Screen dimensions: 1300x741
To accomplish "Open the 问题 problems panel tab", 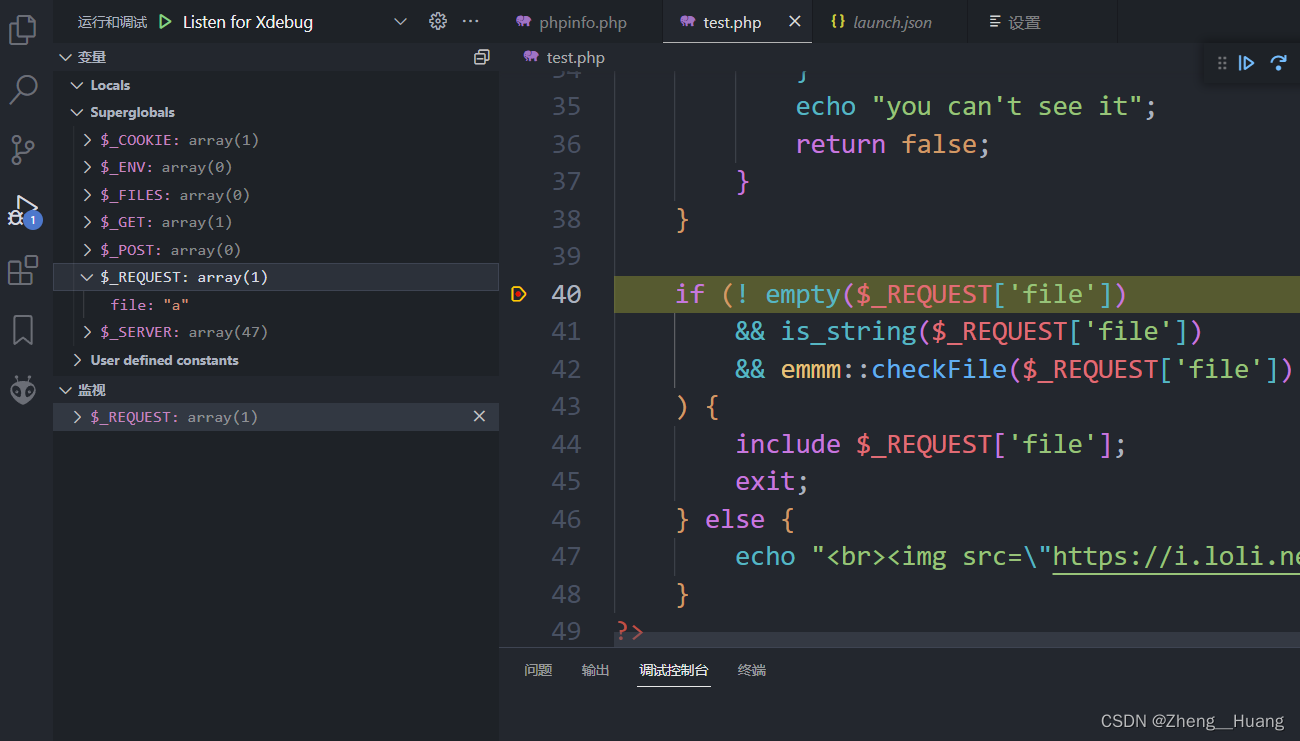I will point(538,670).
